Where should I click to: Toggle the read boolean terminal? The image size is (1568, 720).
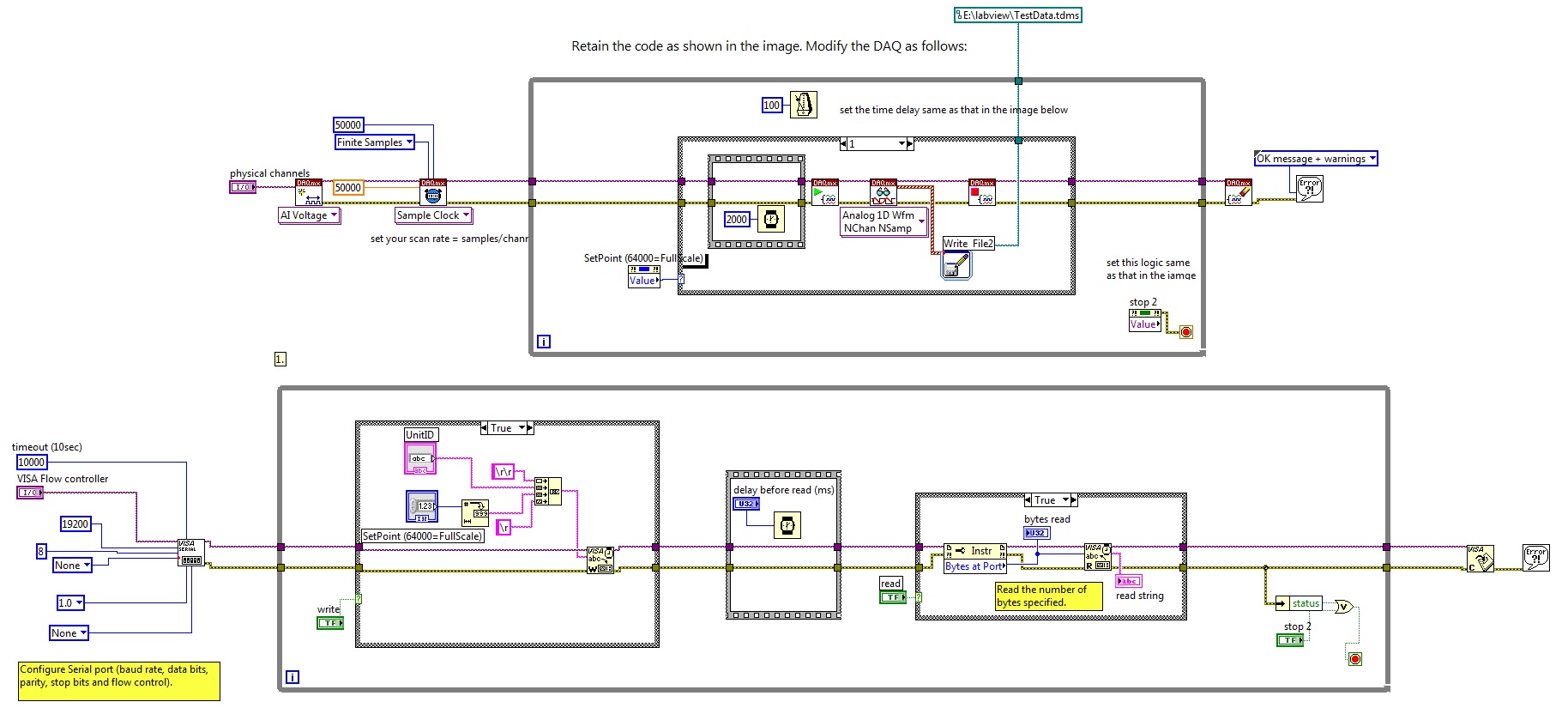(893, 596)
